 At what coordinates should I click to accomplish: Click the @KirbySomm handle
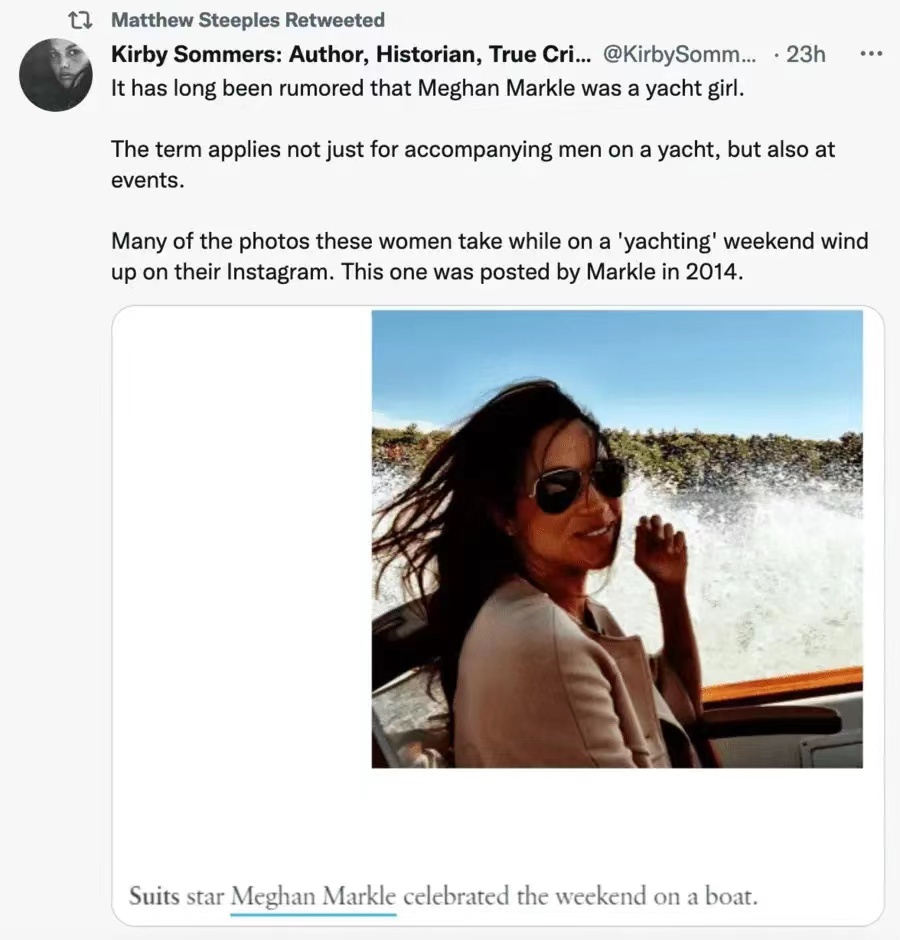680,55
